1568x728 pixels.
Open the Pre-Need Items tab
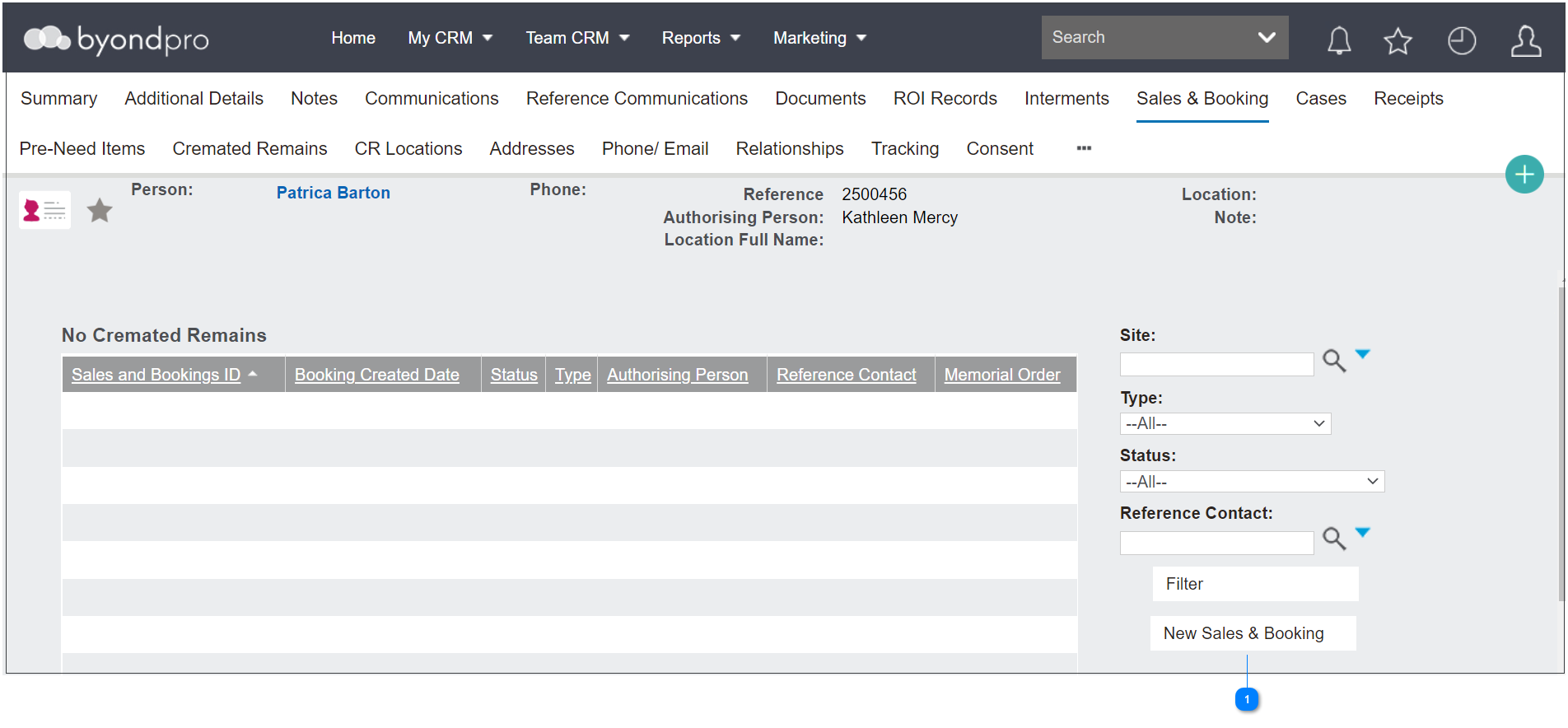(x=82, y=149)
